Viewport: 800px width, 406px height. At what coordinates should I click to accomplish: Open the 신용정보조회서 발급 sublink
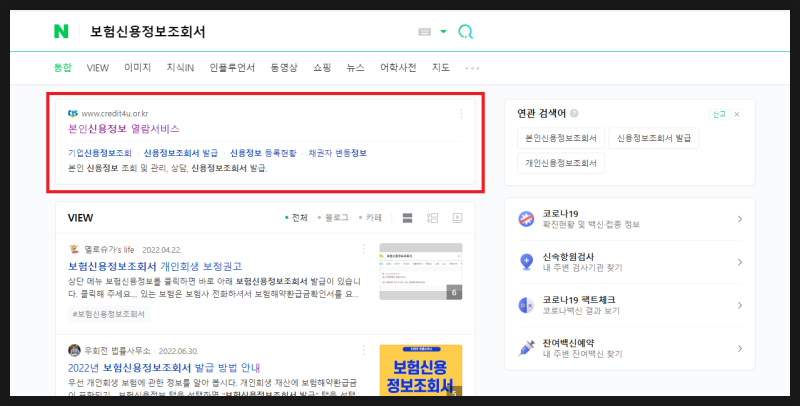point(181,153)
